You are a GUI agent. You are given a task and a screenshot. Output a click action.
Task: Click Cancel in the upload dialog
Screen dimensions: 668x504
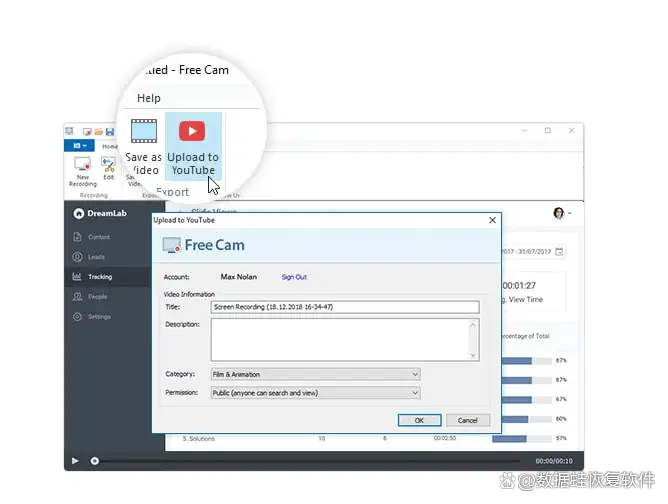point(468,420)
